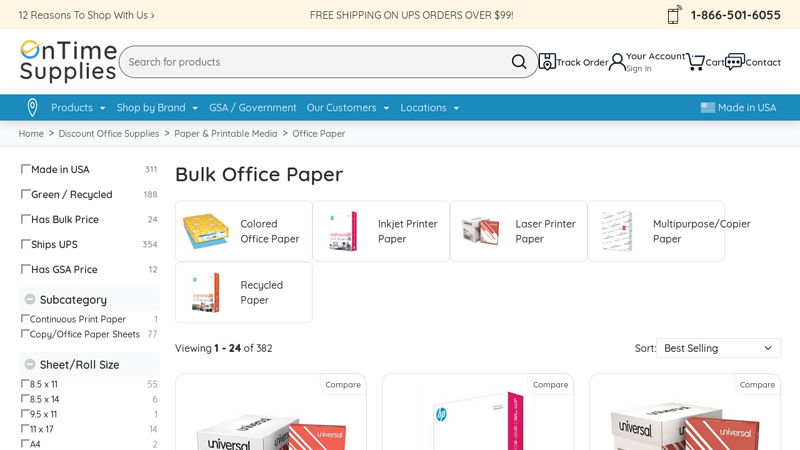Open the Sort Best Selling dropdown

[718, 348]
